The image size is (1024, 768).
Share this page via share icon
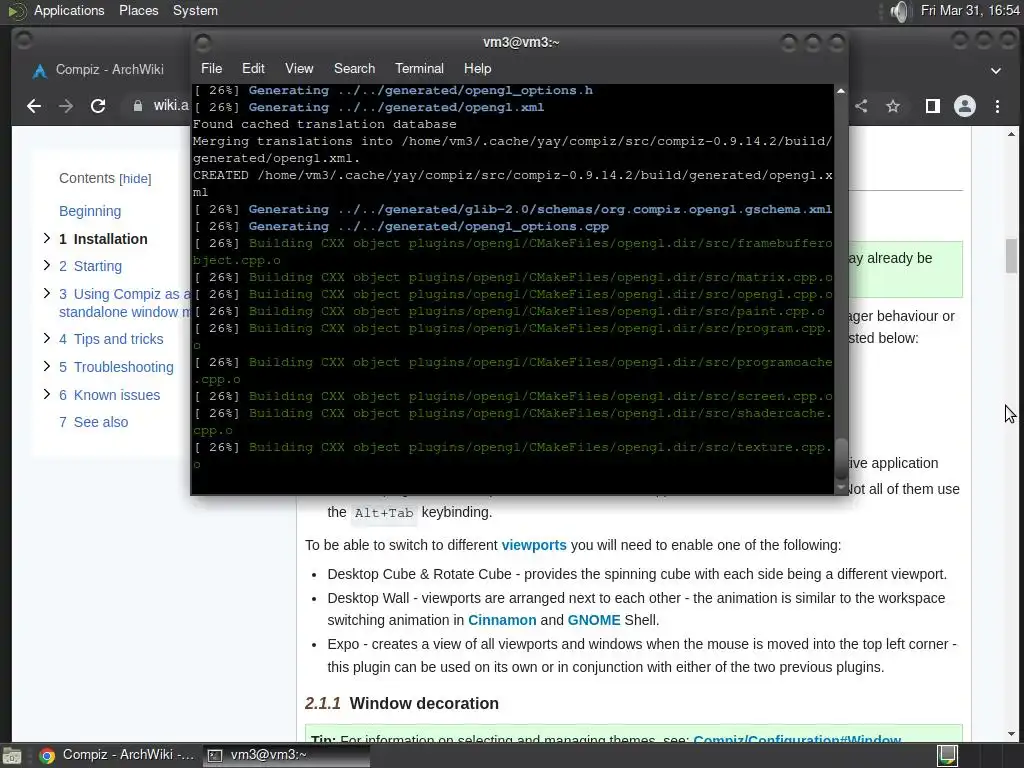point(861,106)
